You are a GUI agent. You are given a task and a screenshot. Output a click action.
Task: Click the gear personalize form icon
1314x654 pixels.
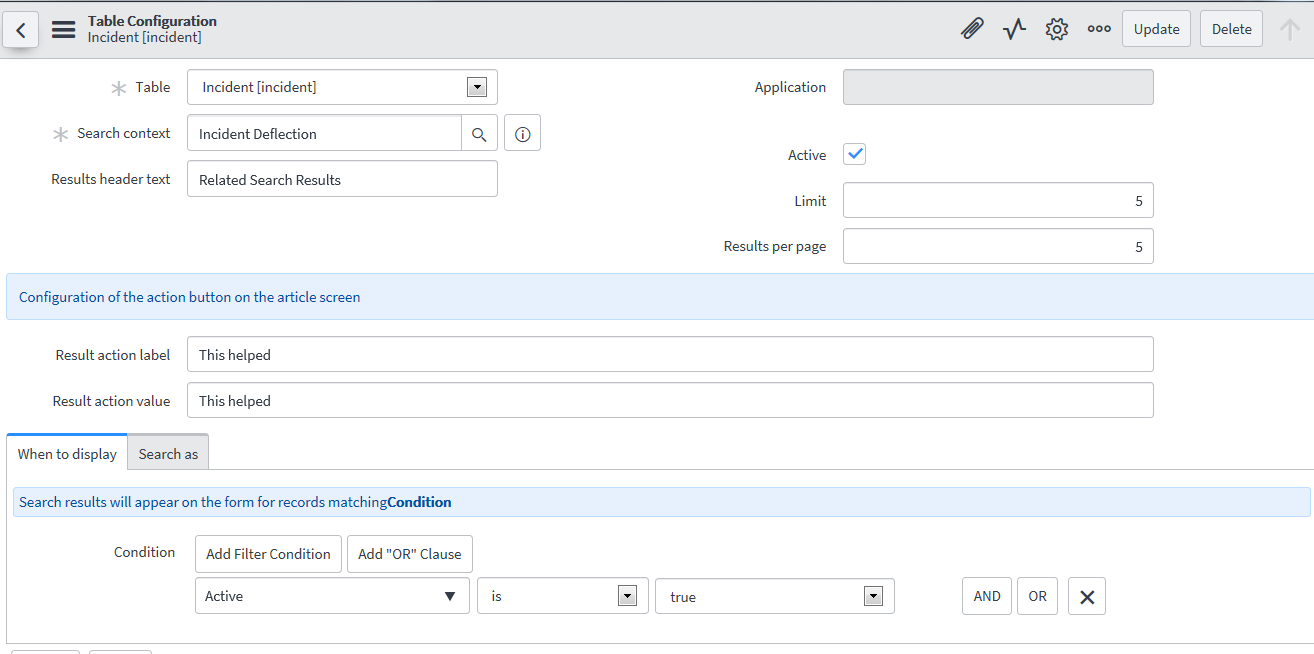click(1056, 29)
